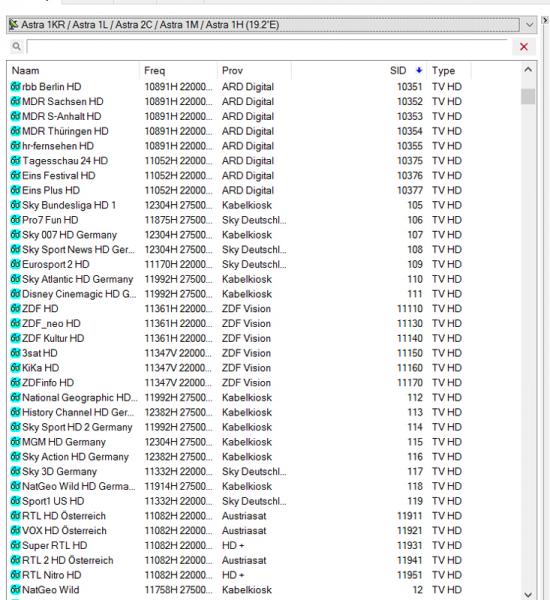This screenshot has height=600, width=550.
Task: Click the satellite dish icon in the selector
Action: [x=13, y=24]
